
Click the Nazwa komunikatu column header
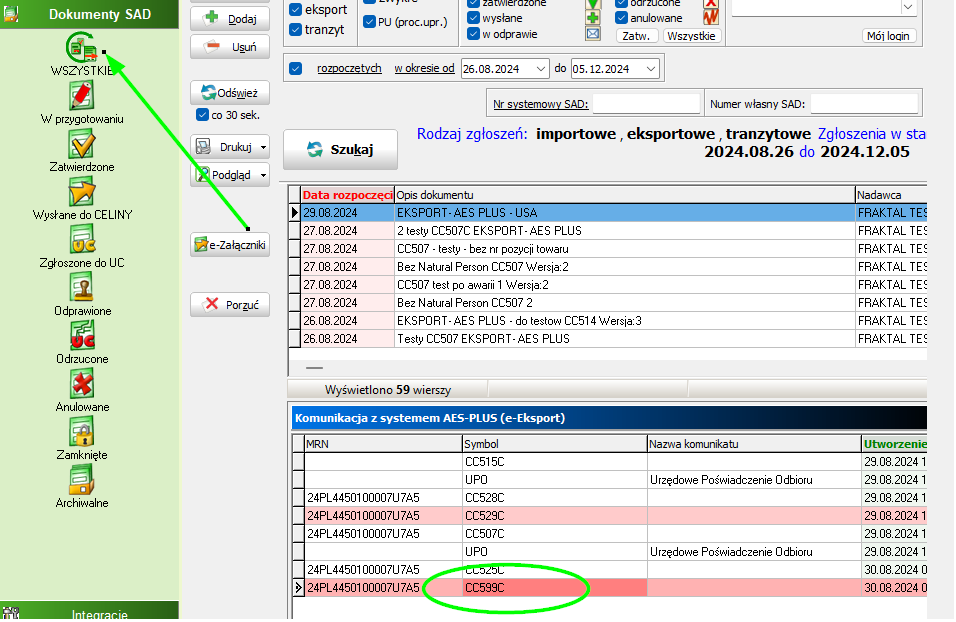[x=755, y=444]
